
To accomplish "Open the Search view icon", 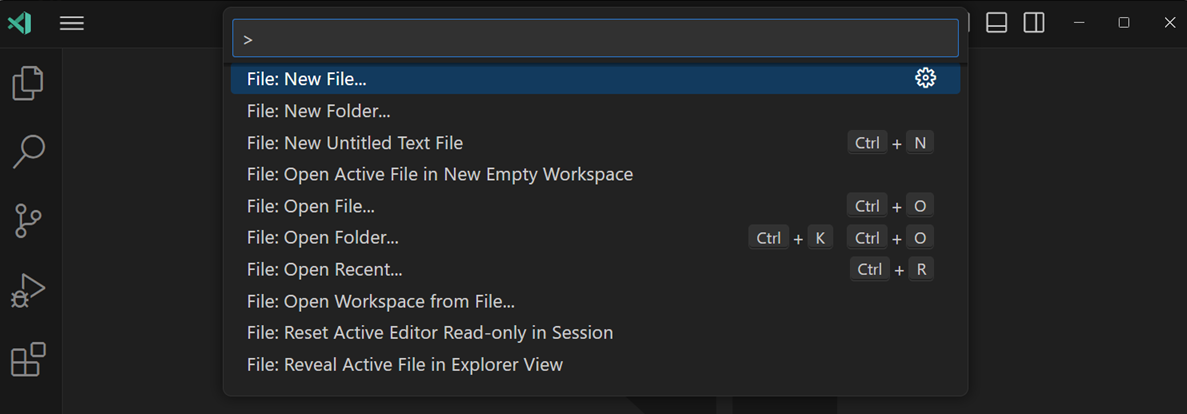I will pos(28,152).
